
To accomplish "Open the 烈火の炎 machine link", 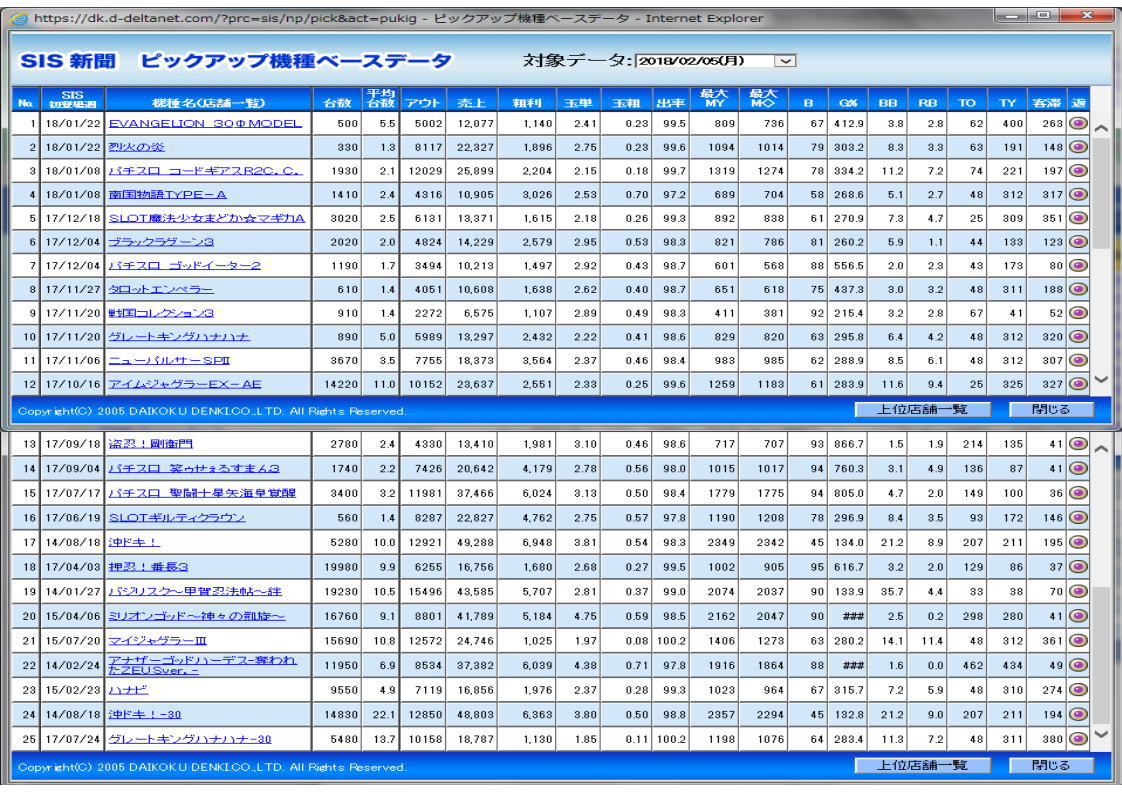I will point(136,147).
